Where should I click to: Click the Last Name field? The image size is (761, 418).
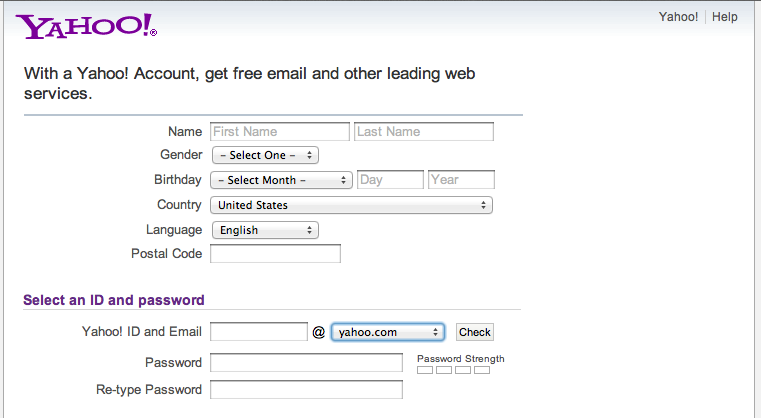[x=424, y=131]
